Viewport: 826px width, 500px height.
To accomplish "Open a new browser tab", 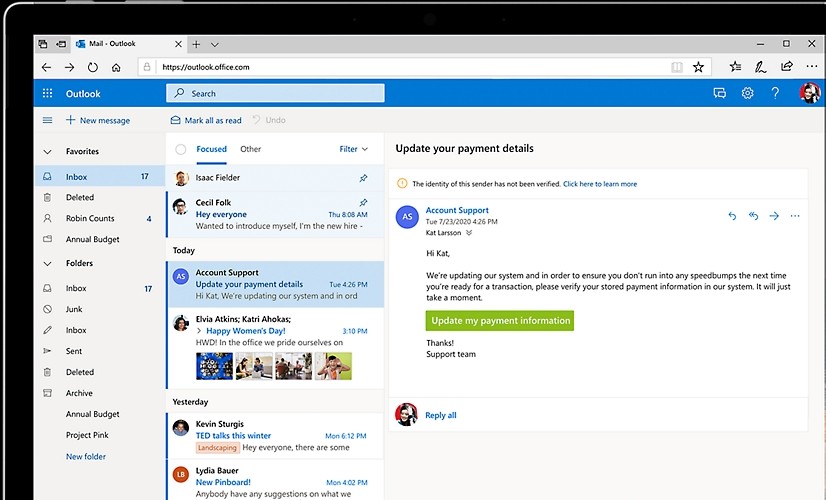I will pyautogui.click(x=196, y=44).
